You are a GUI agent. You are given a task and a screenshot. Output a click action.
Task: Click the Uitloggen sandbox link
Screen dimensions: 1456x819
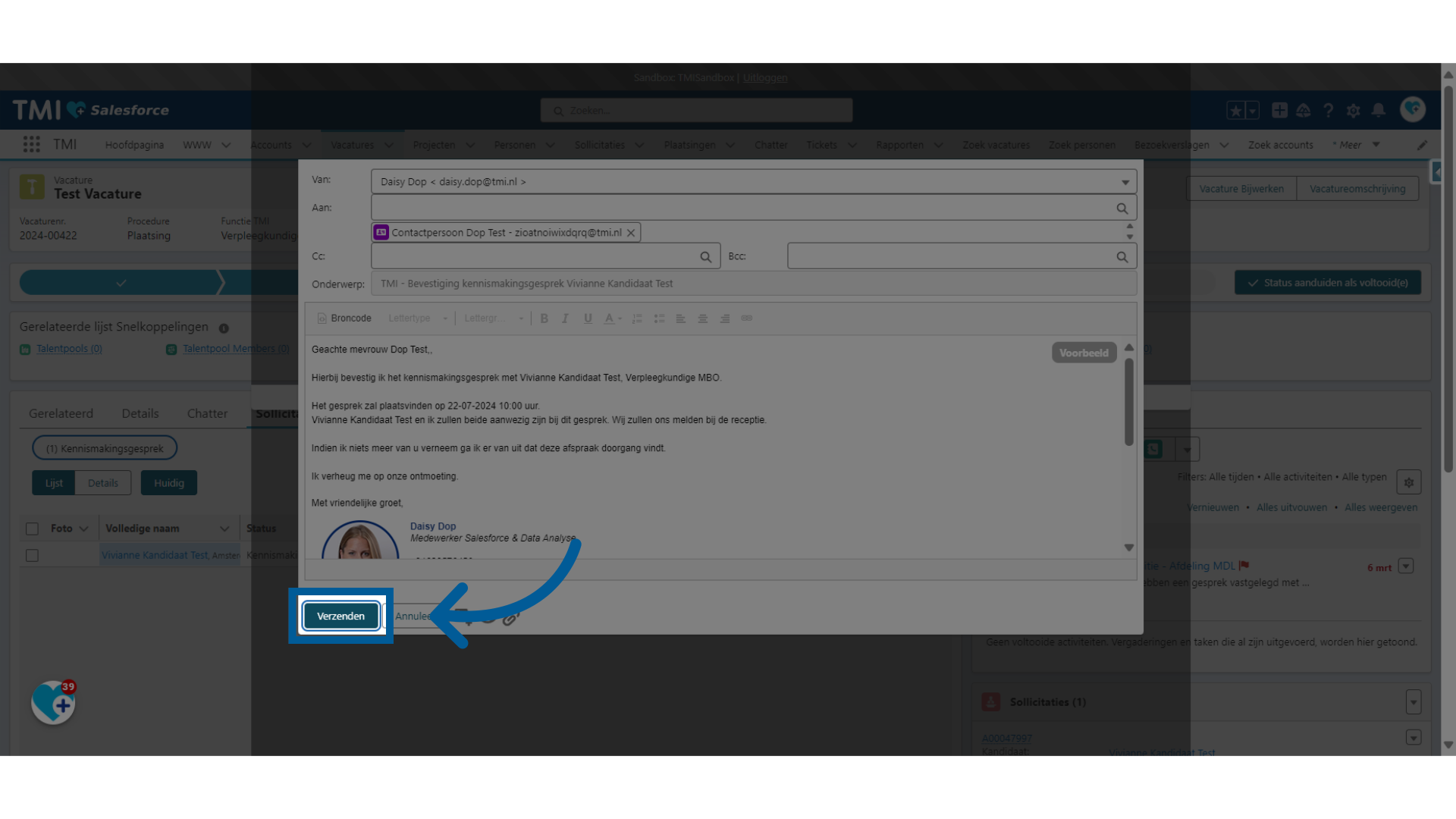pos(765,78)
